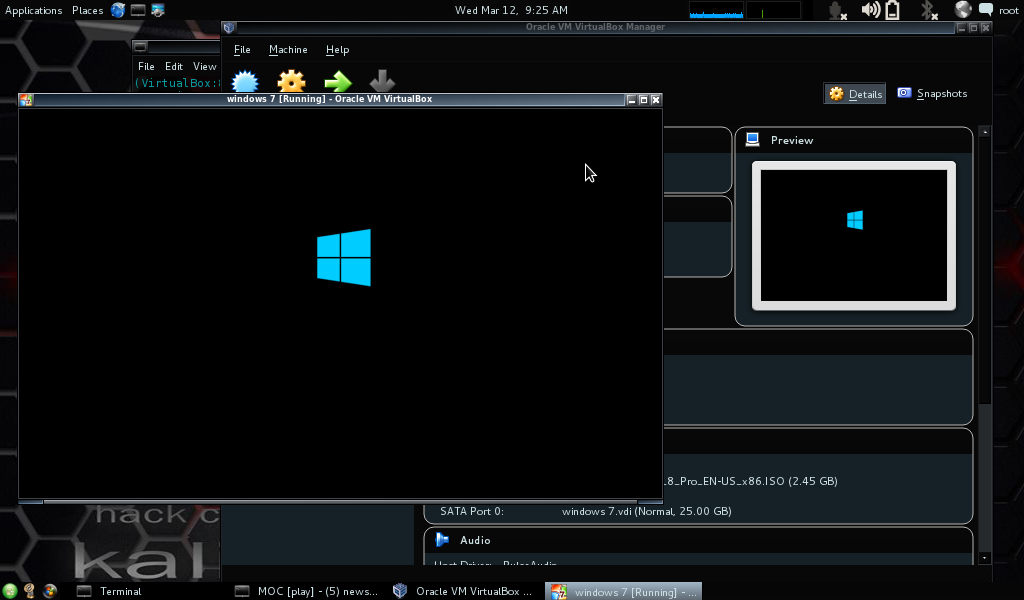Launch the terminal icon in top panel
This screenshot has width=1024, height=600.
[x=138, y=10]
